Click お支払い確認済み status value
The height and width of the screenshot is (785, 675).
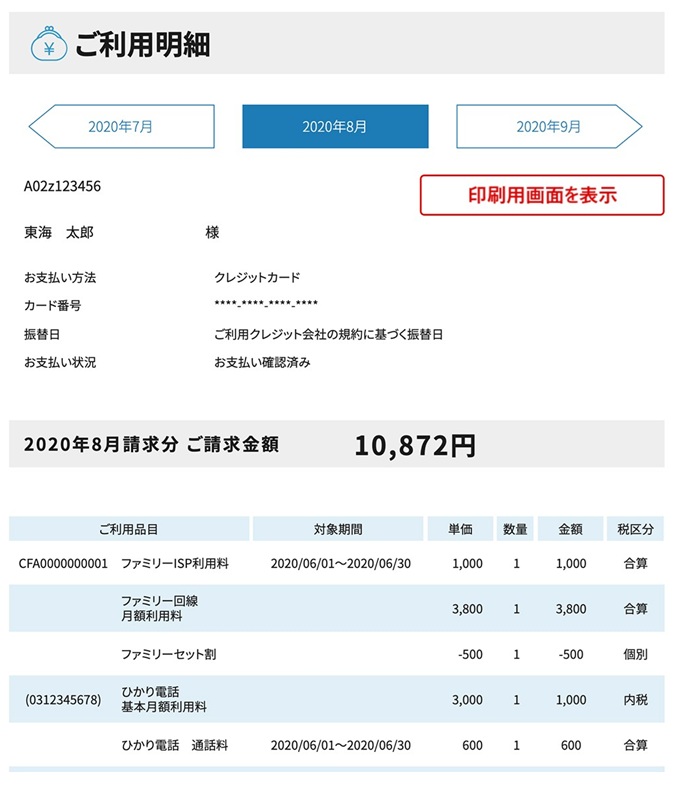pos(262,362)
